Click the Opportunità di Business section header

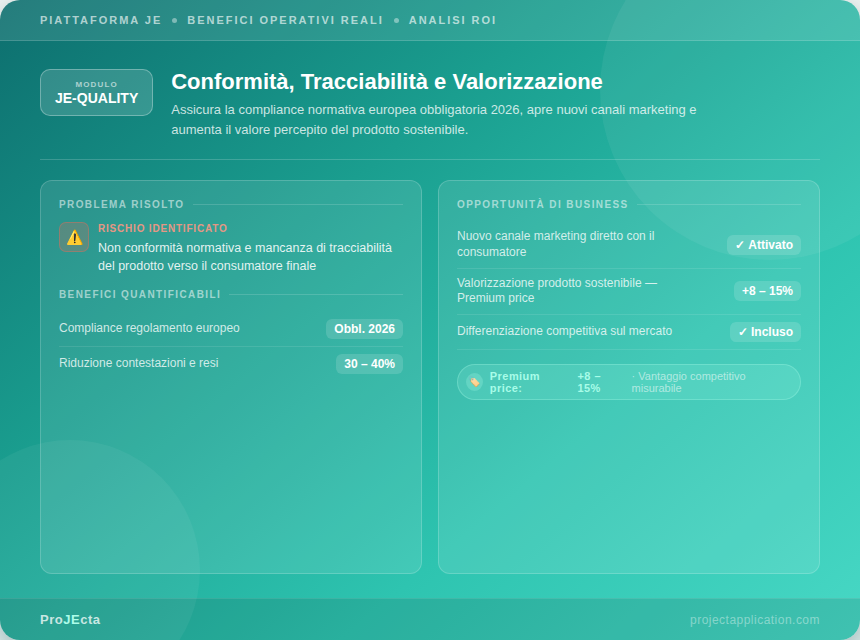542,204
